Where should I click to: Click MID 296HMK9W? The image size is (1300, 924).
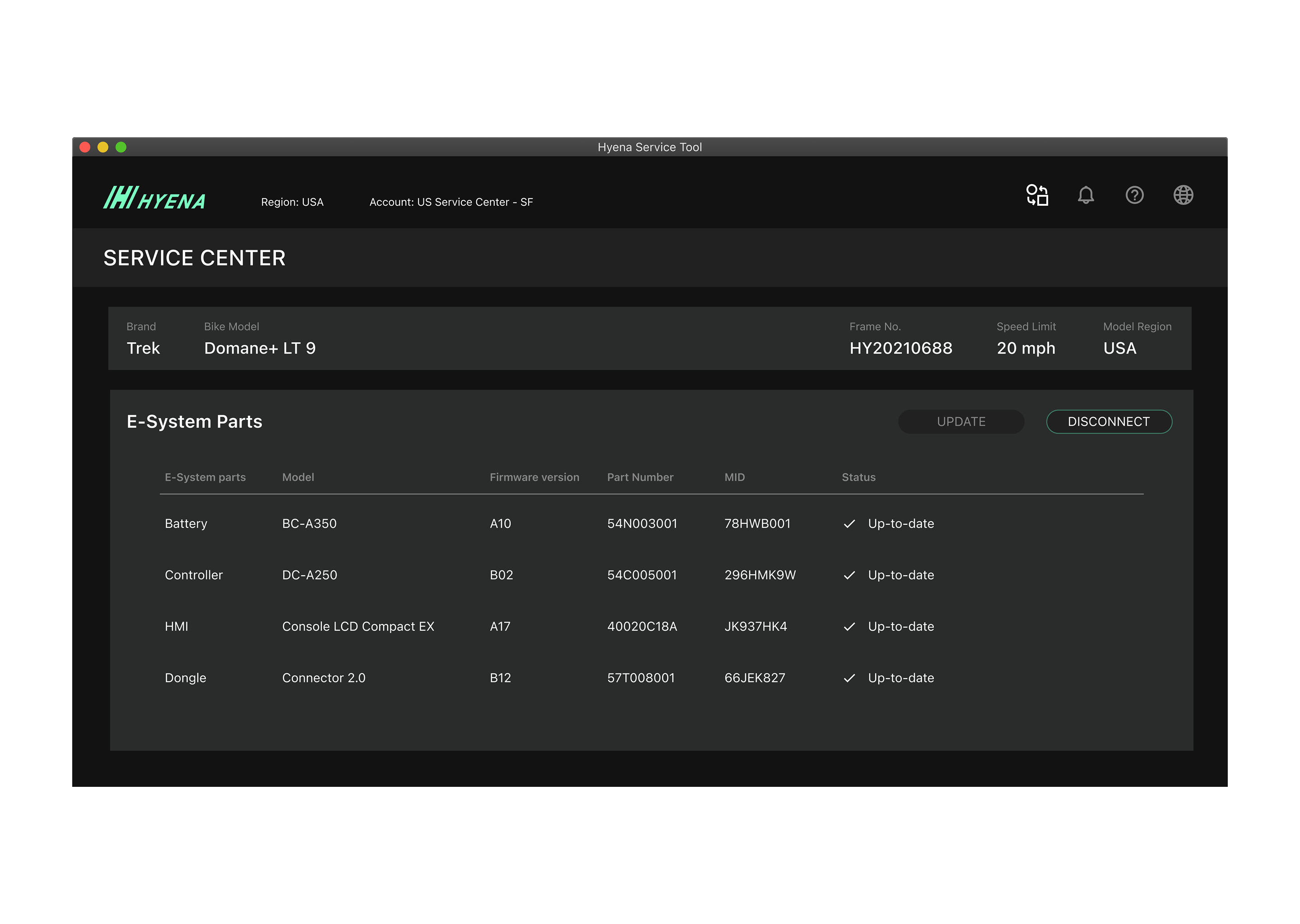point(760,575)
